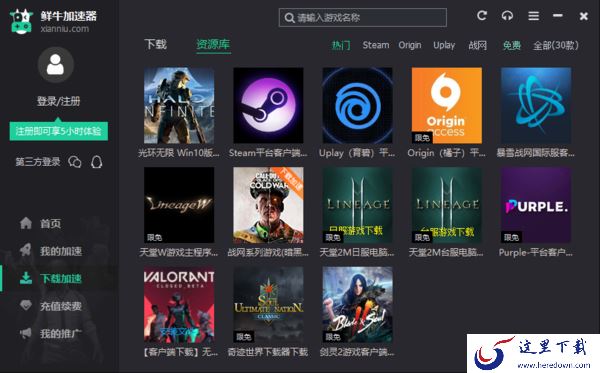Open the Call of Duty Cold War thumbnail
600x373 pixels.
tap(268, 205)
